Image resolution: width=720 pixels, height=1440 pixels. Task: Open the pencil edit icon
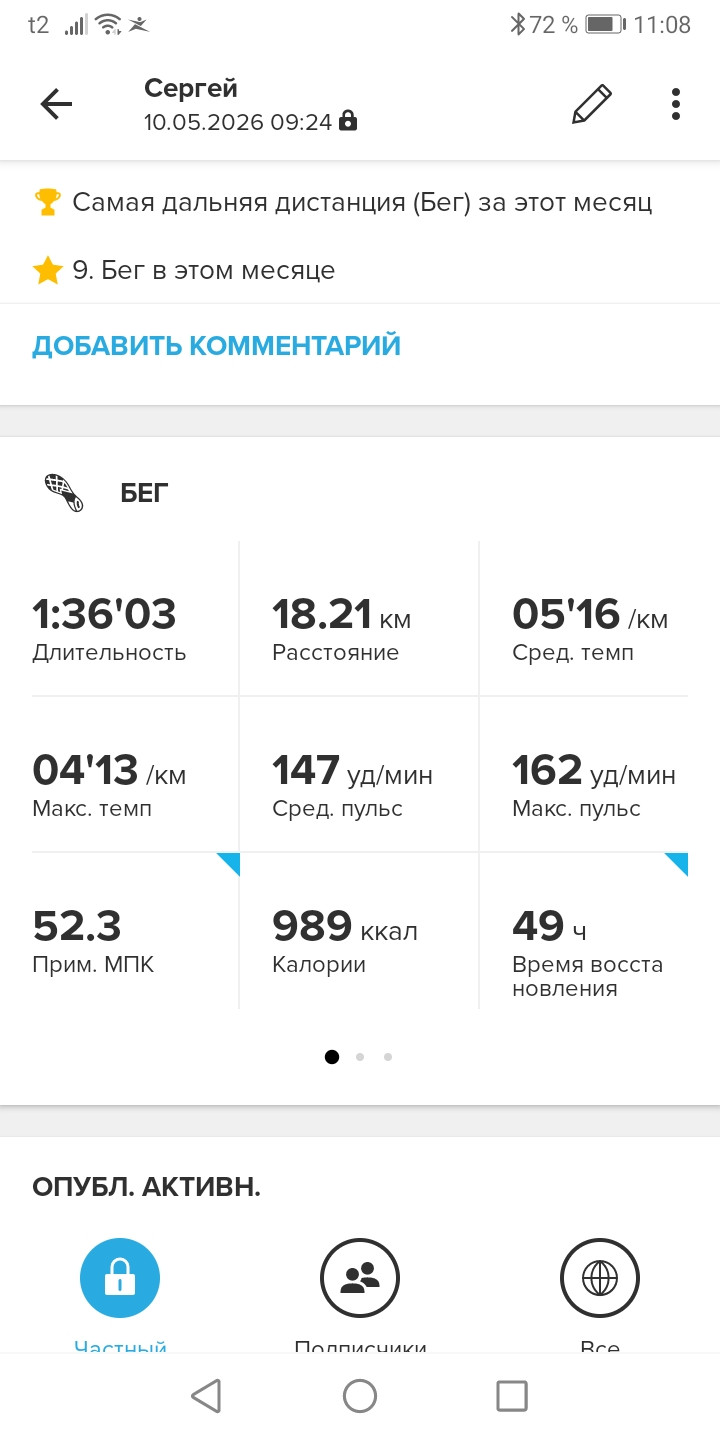(x=591, y=104)
